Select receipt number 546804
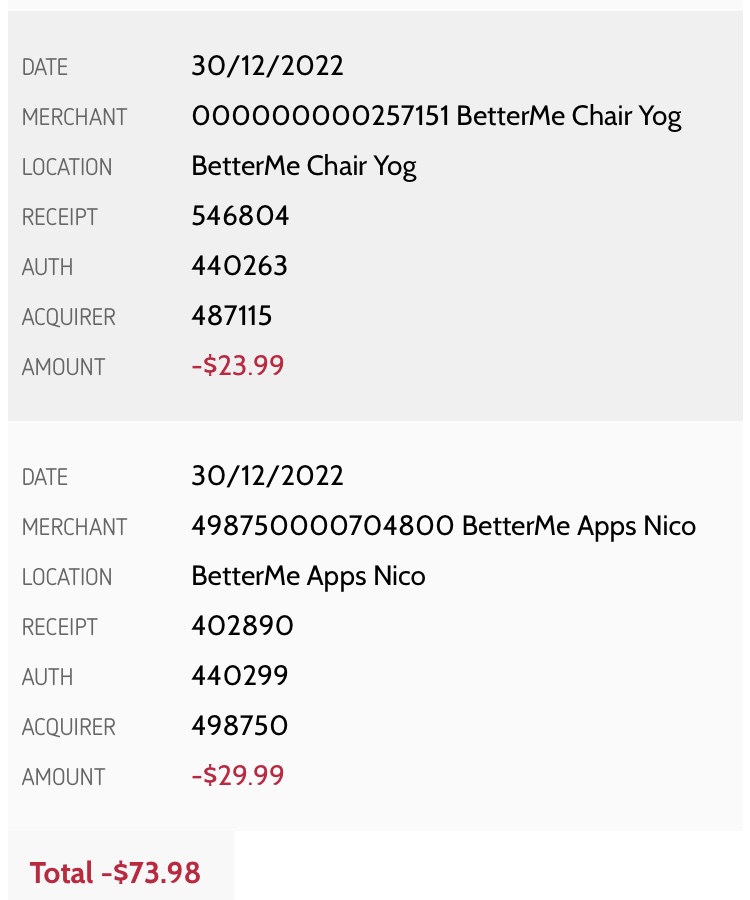 240,216
